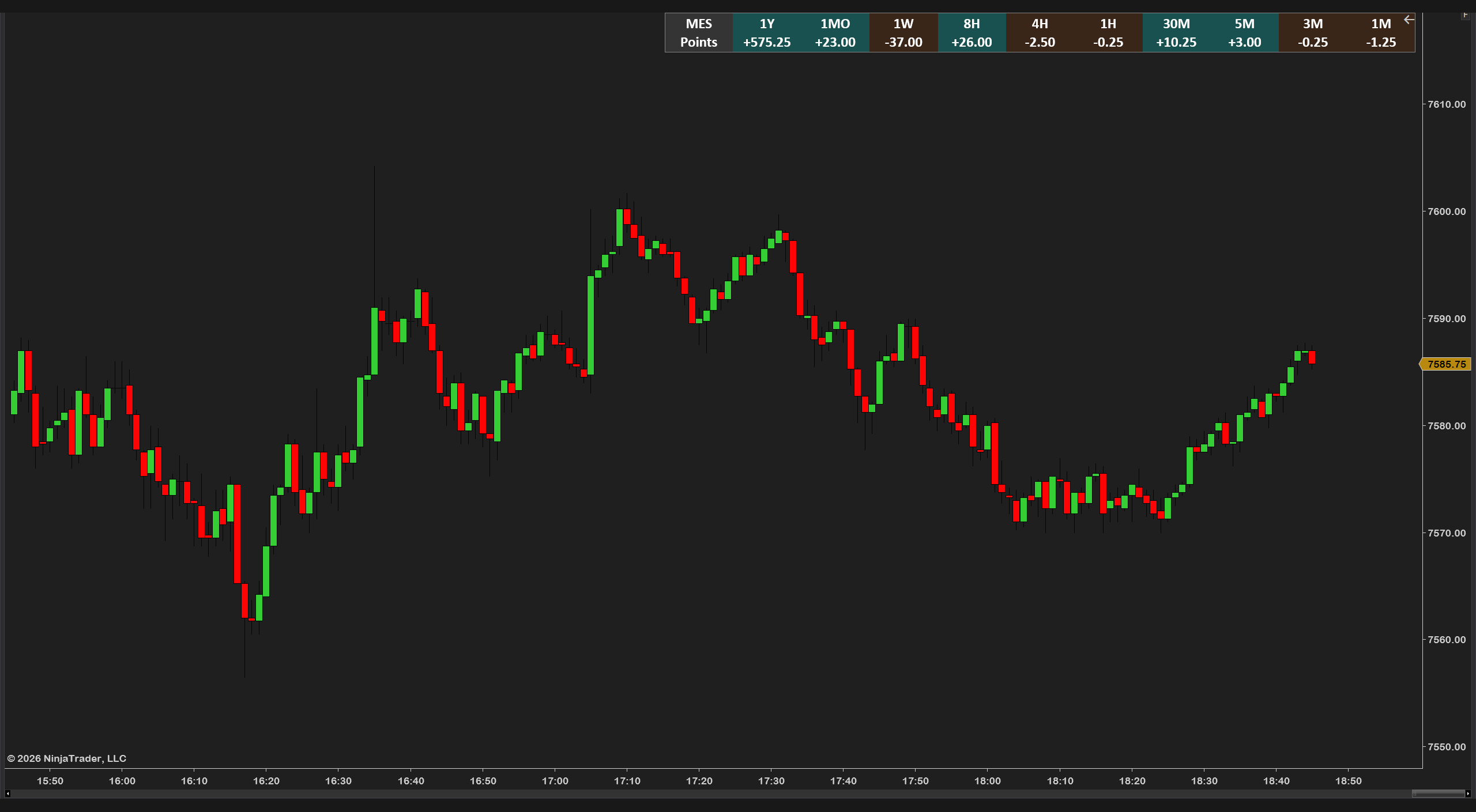Select the 1Y timeframe cell

(x=767, y=33)
